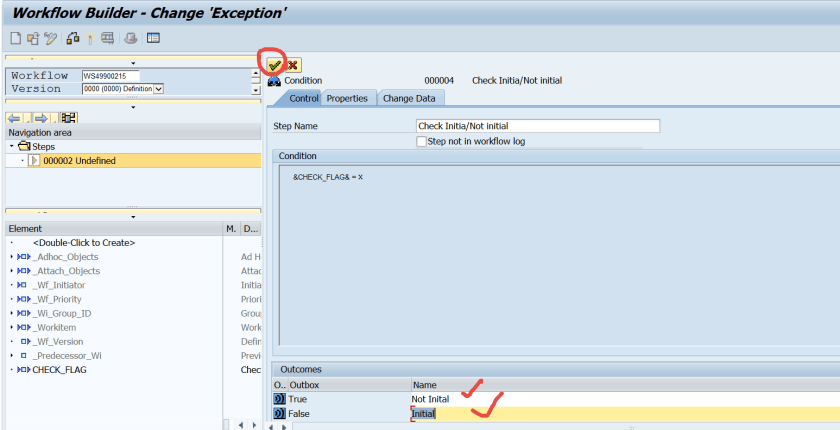
Task: Open the back arrow history dropdown
Action: [25, 118]
